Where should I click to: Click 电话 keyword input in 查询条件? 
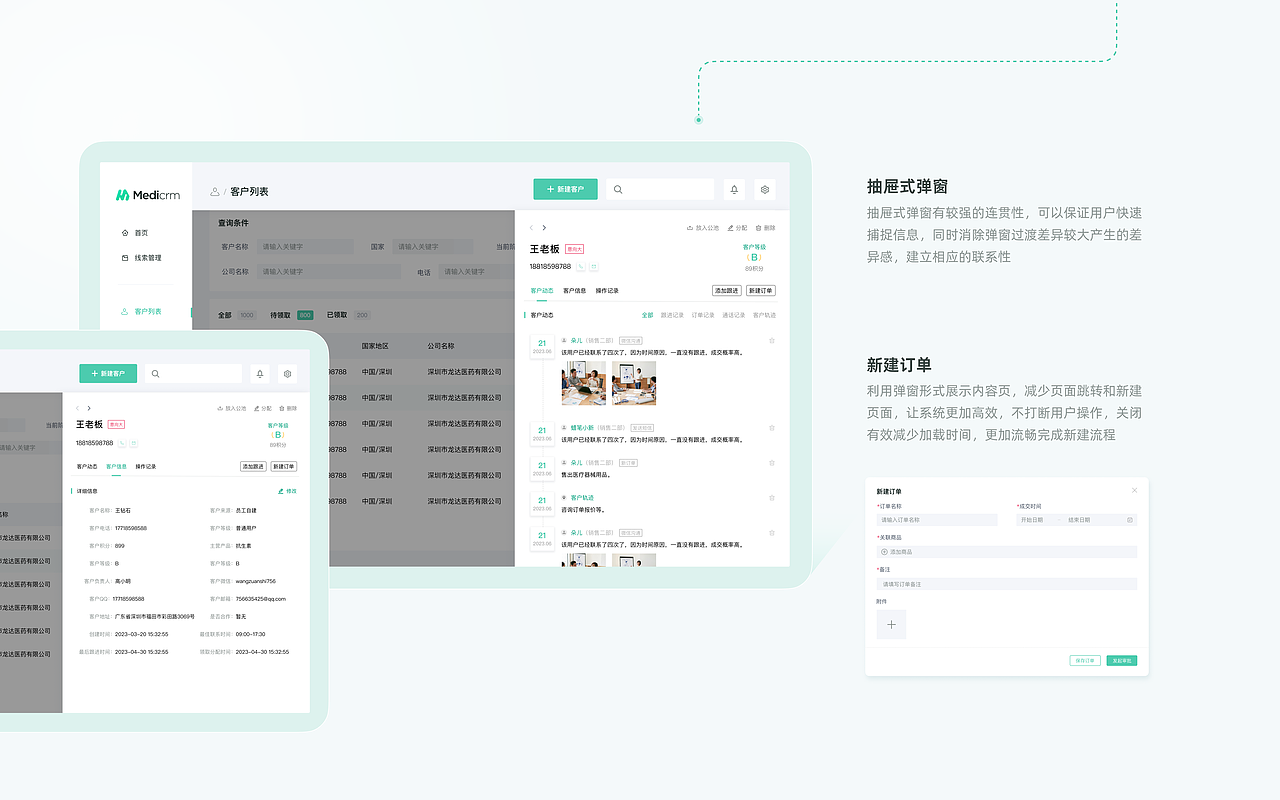coord(476,271)
